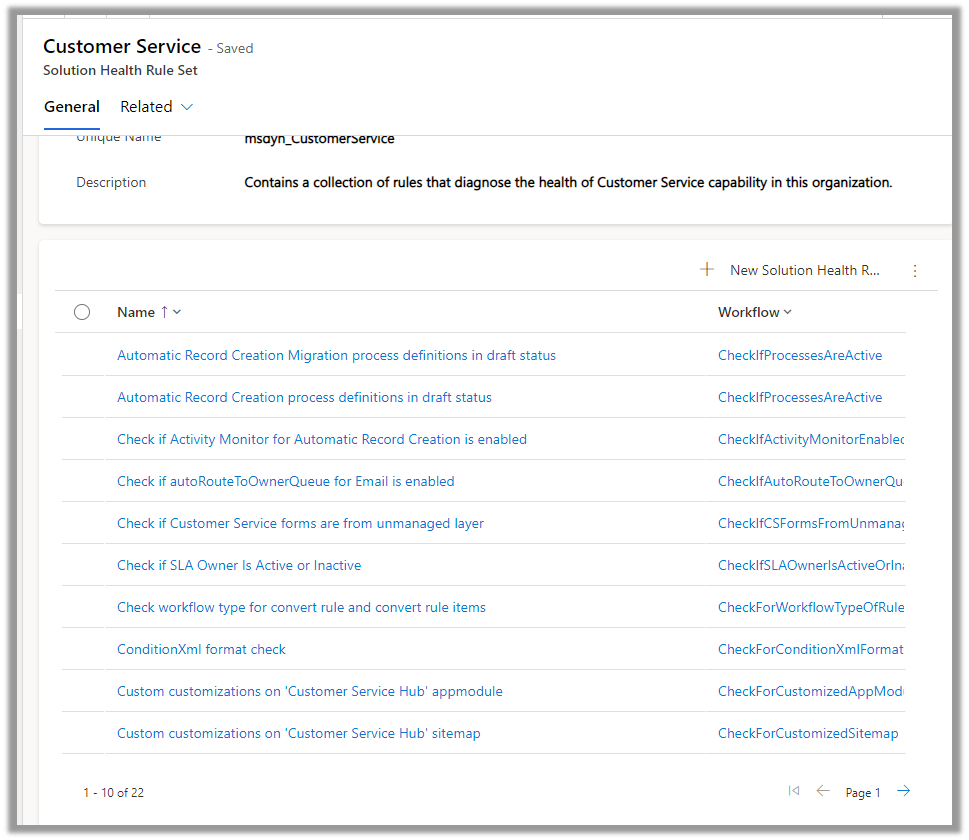Open the Name column header dropdown chevron
Viewport: 969px width, 840px height.
click(177, 312)
